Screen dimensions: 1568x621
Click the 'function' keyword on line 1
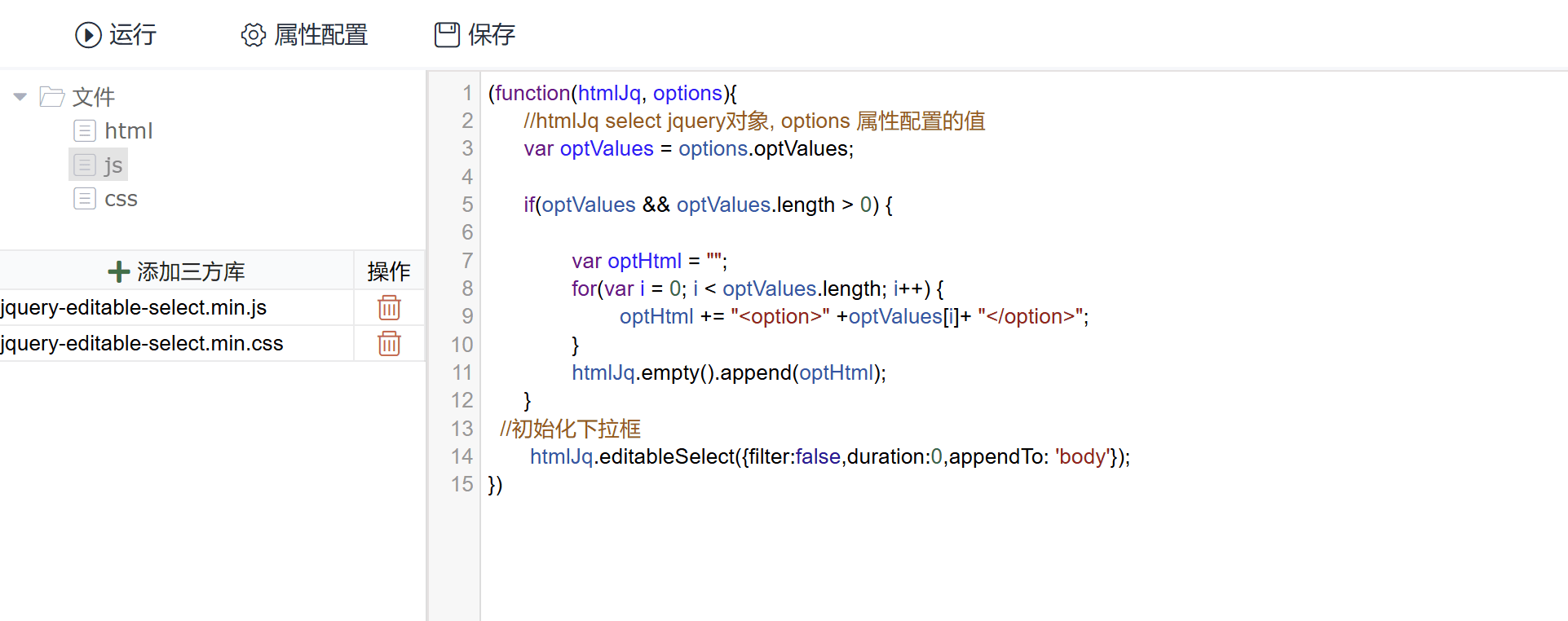pyautogui.click(x=532, y=93)
